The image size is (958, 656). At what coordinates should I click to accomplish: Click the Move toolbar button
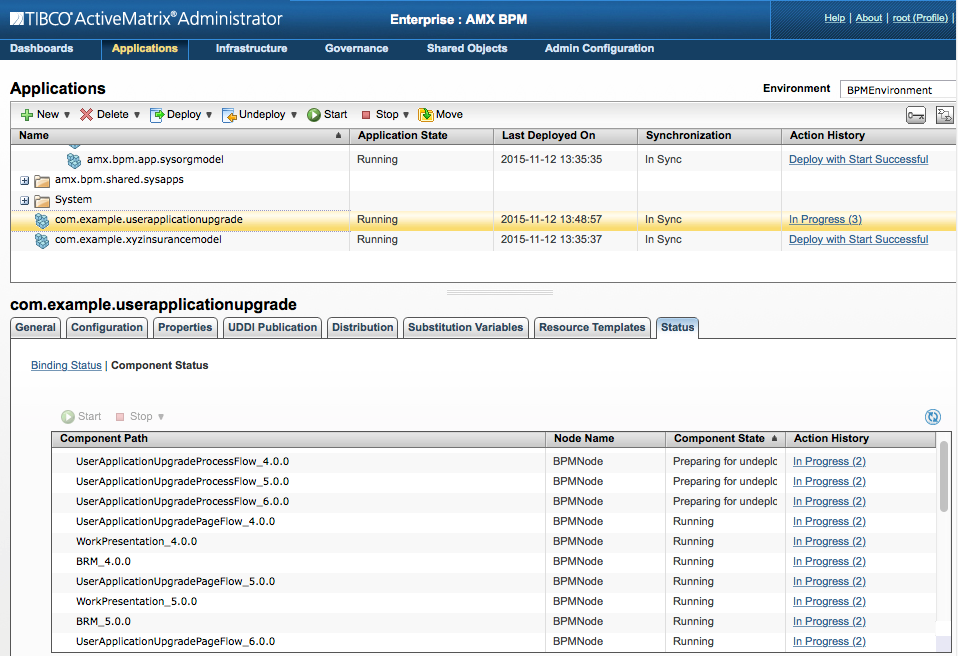tap(440, 115)
